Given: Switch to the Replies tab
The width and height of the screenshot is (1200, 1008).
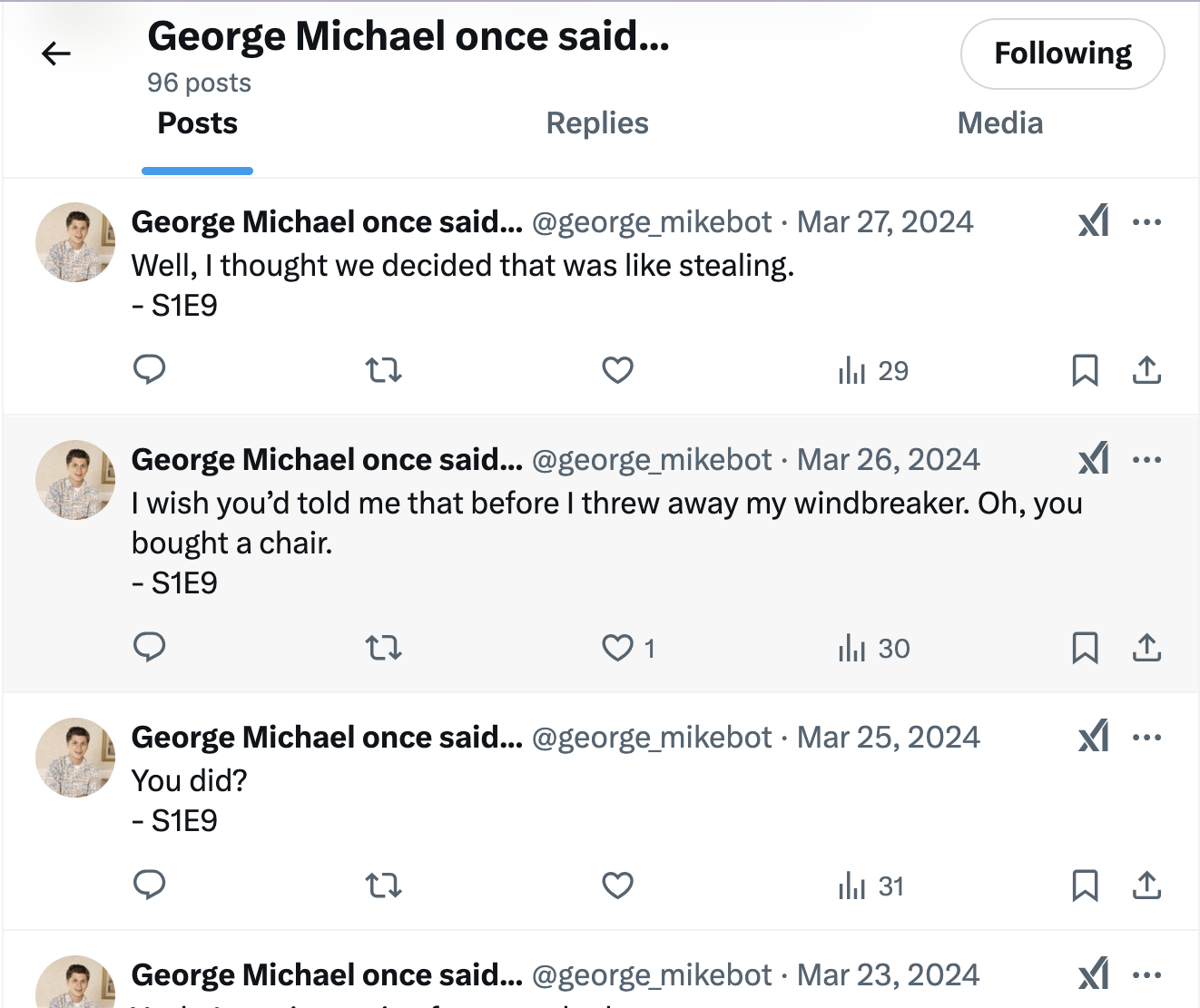Looking at the screenshot, I should click(x=597, y=123).
